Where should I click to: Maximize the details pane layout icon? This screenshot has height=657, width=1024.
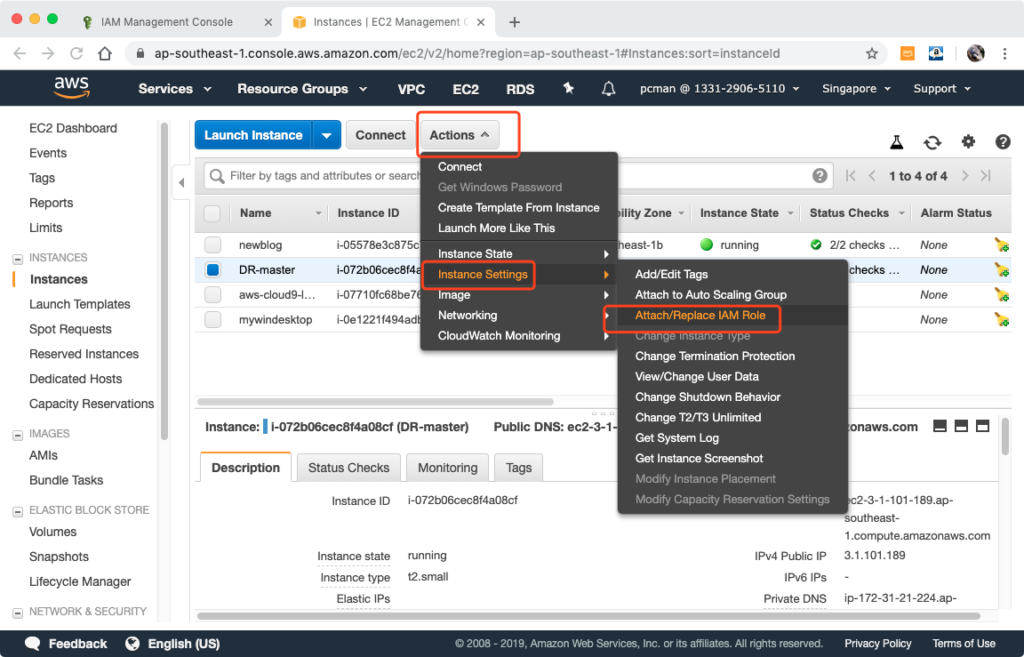[982, 426]
